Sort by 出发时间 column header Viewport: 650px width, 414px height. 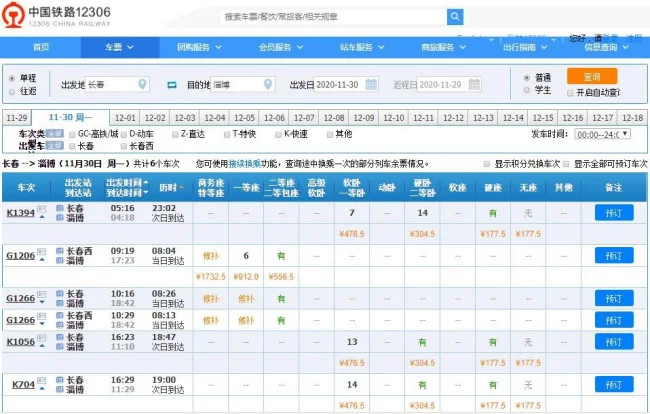coord(127,183)
